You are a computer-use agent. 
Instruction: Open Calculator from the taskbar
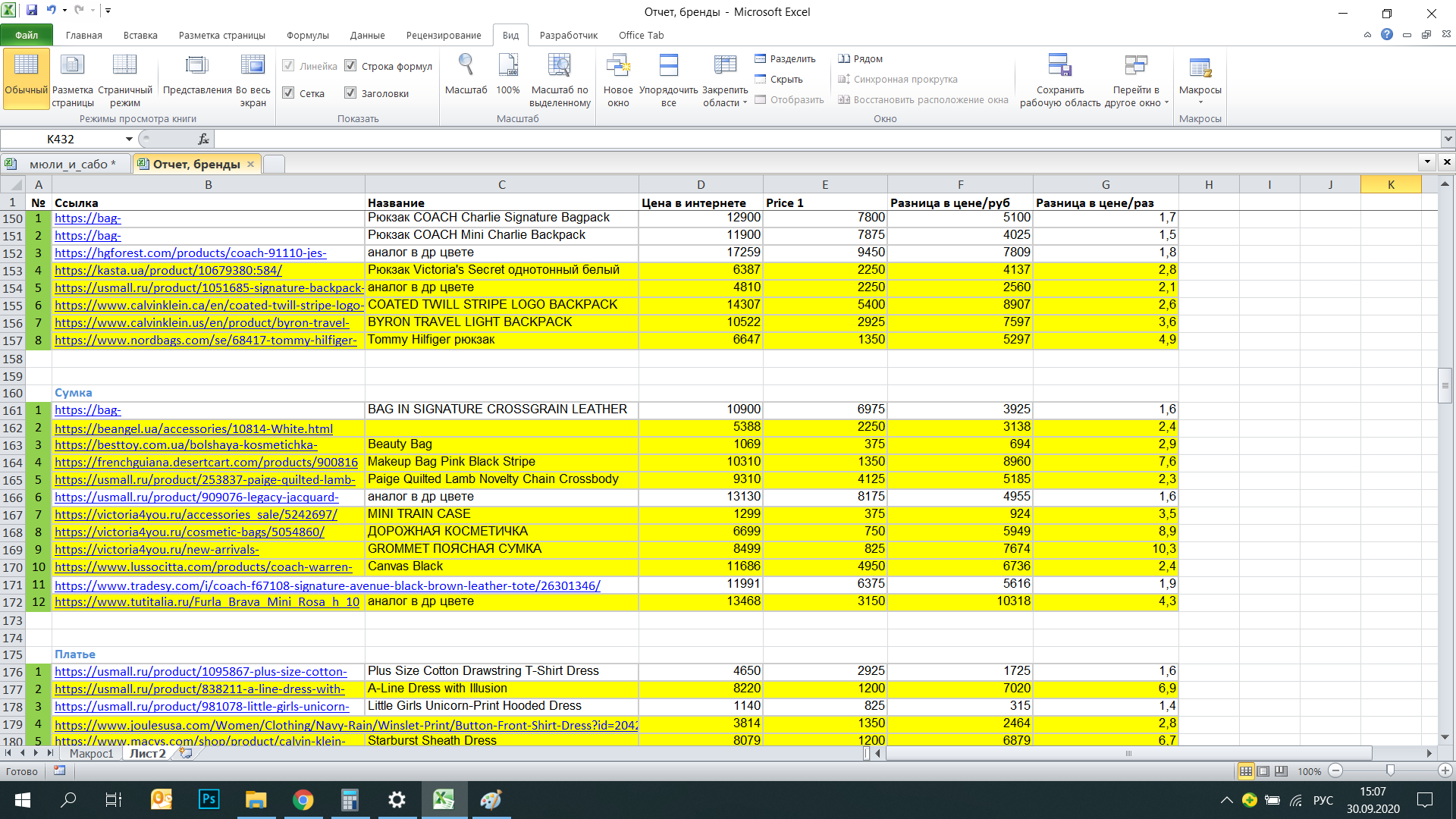point(350,800)
